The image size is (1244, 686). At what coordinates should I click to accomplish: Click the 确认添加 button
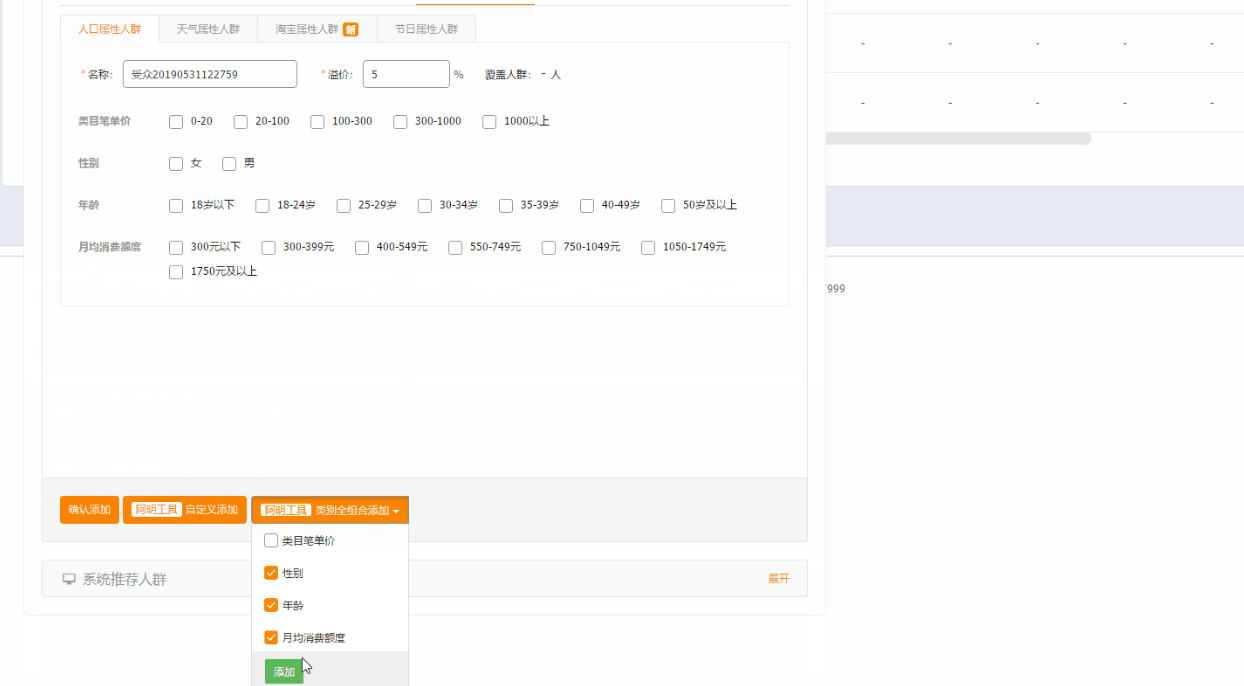coord(89,510)
